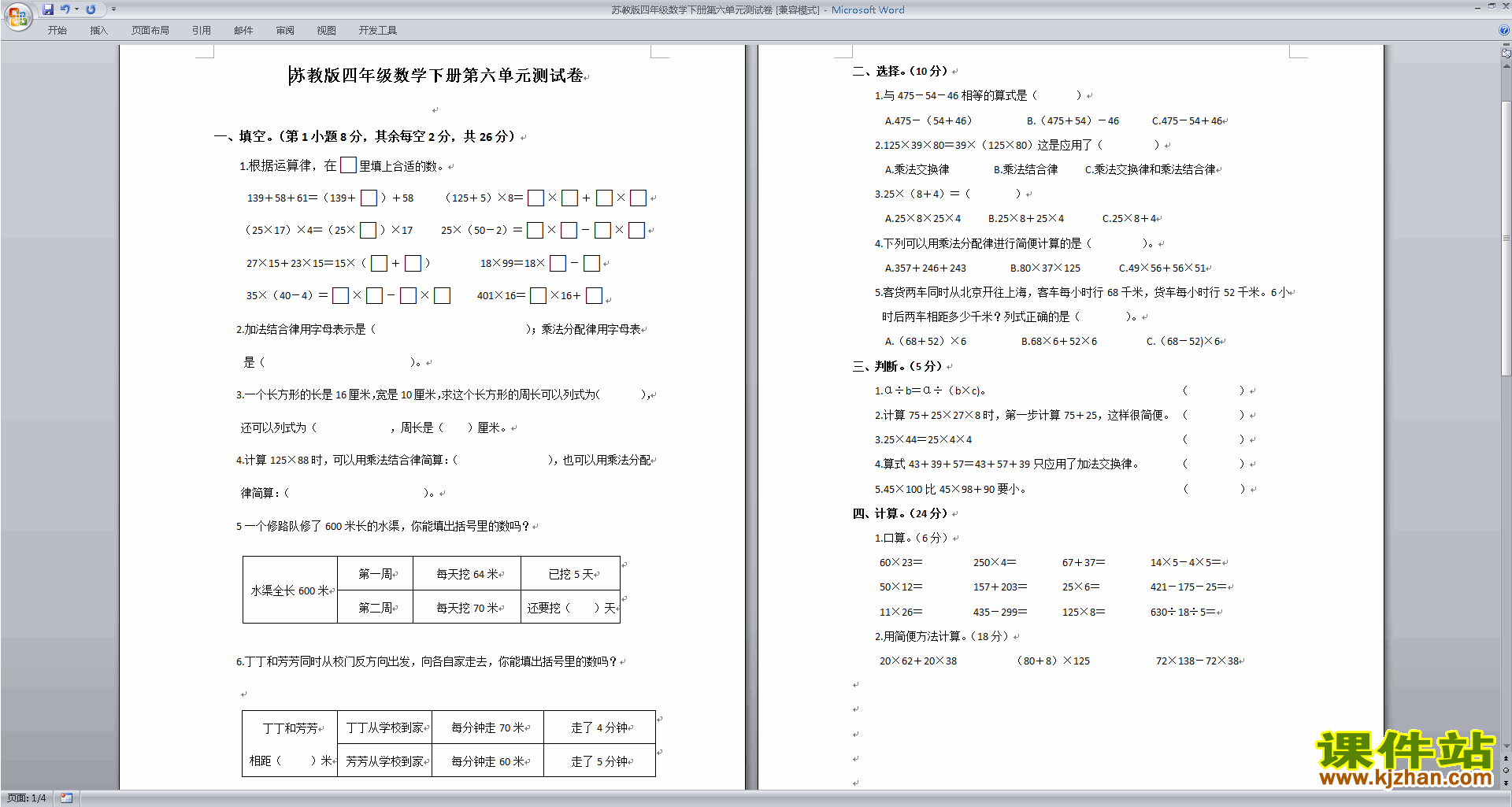Viewport: 1512px width, 807px height.
Task: Click the table cell 第一周
Action: pos(375,574)
